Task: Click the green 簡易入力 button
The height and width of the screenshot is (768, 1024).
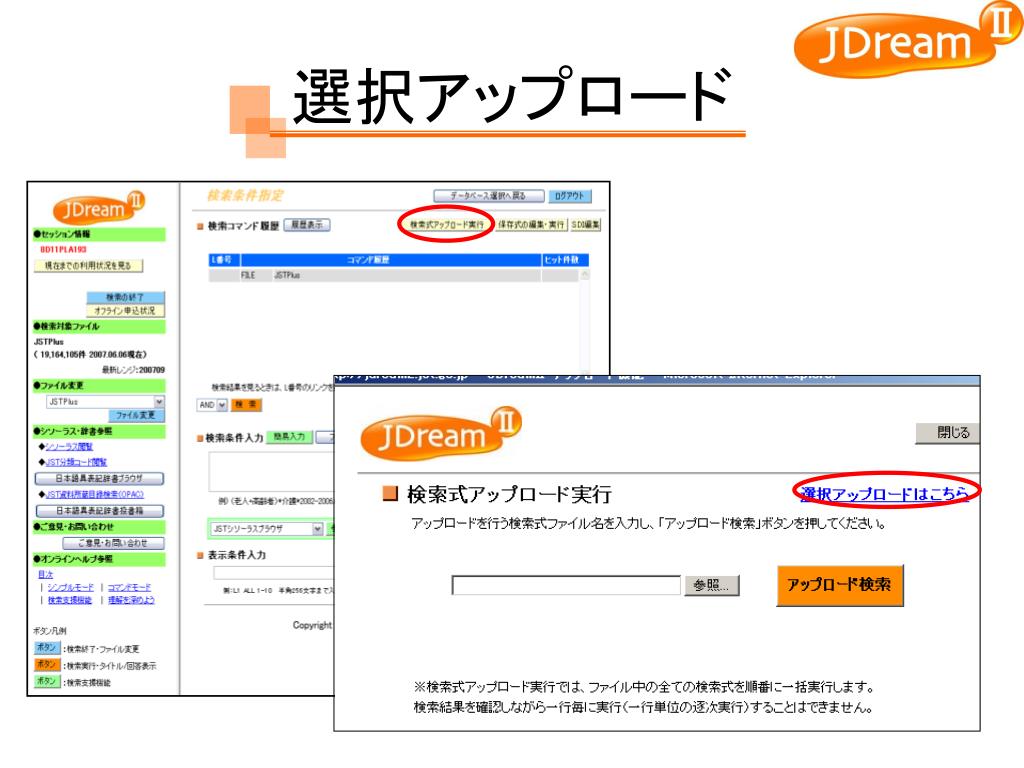Action: pos(289,437)
